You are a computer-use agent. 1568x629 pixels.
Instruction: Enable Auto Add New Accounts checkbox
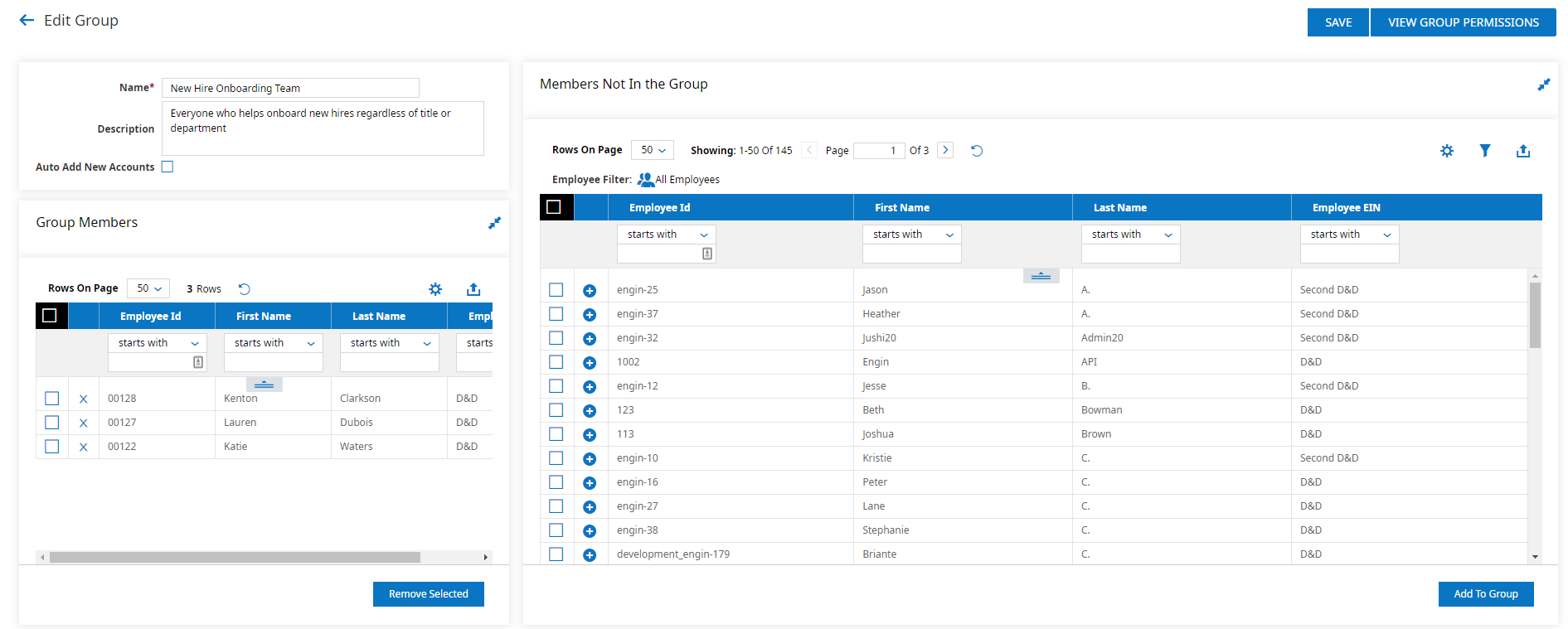coord(167,167)
